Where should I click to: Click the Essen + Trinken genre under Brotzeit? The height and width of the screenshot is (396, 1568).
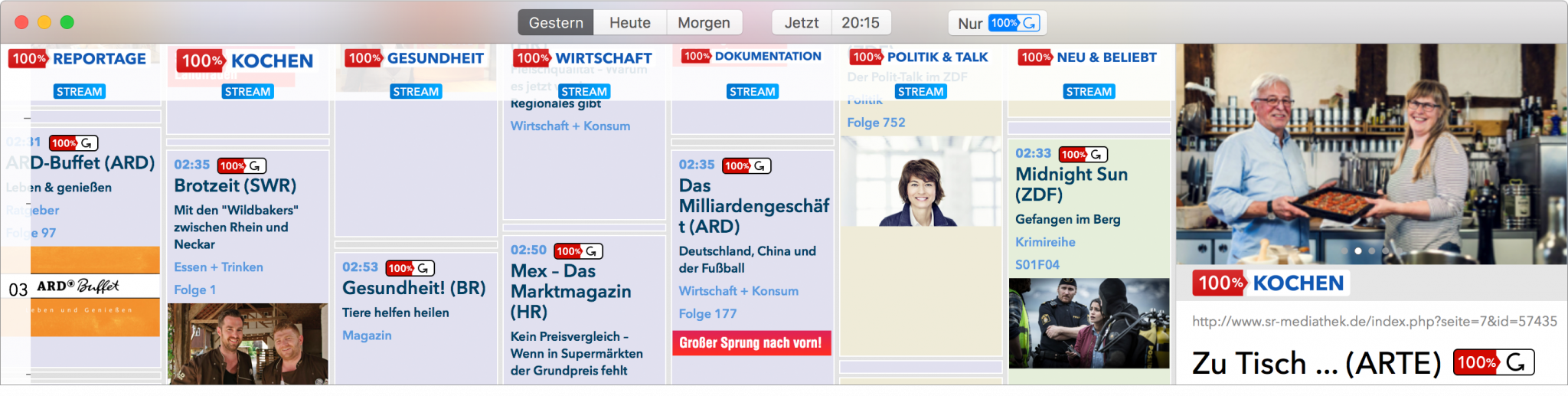click(x=219, y=267)
